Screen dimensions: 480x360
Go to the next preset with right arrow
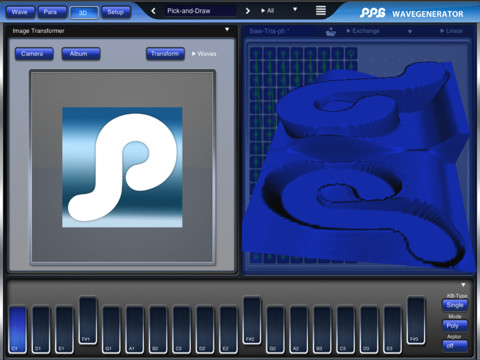click(x=248, y=11)
